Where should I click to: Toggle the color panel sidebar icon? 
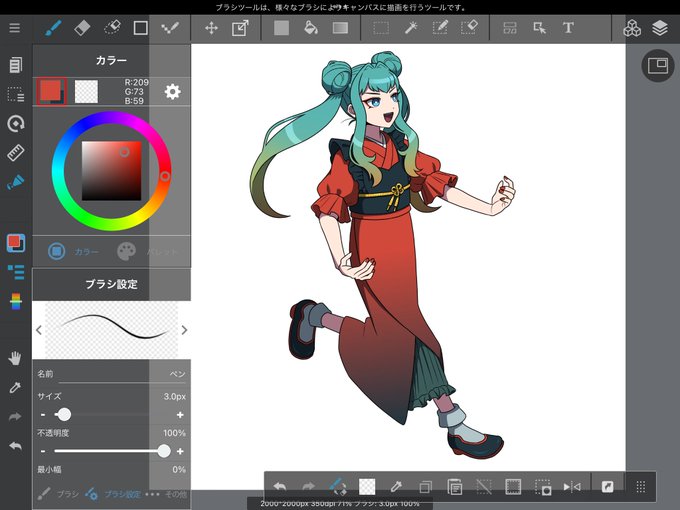click(x=16, y=243)
